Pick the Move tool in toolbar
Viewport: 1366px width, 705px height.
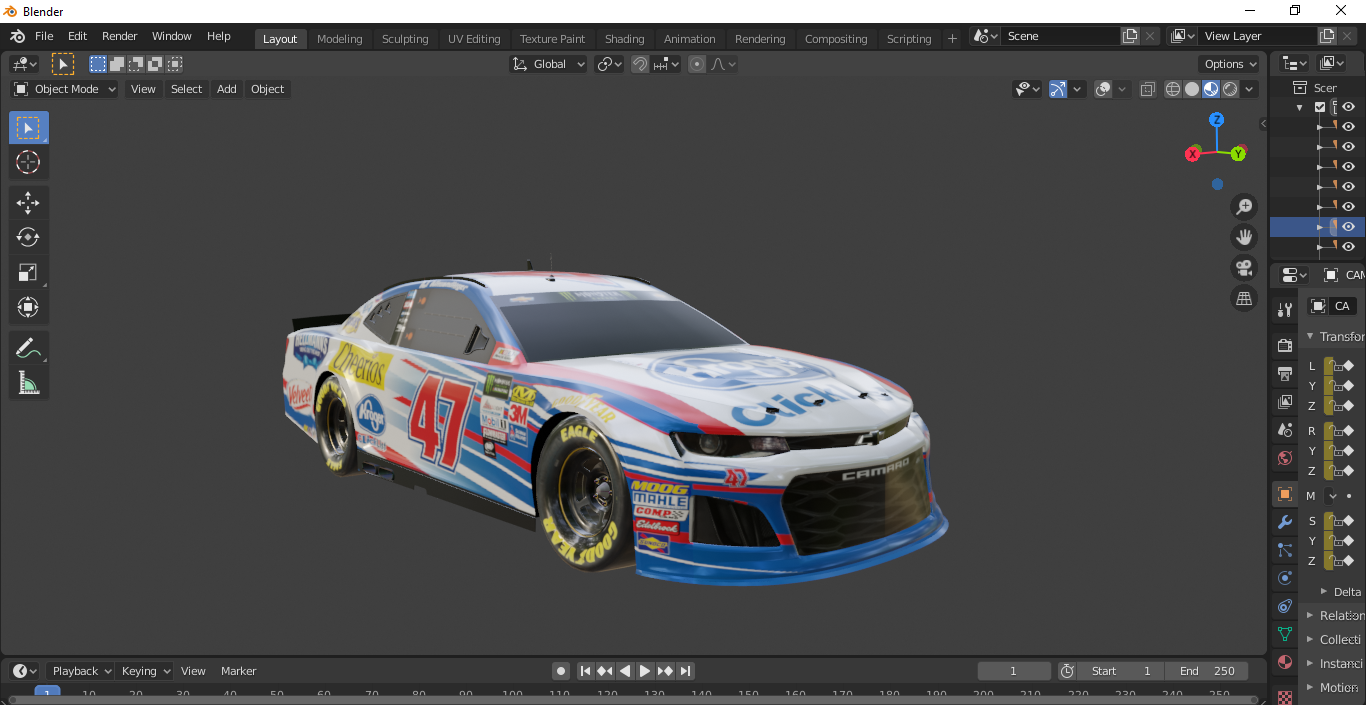(x=28, y=203)
